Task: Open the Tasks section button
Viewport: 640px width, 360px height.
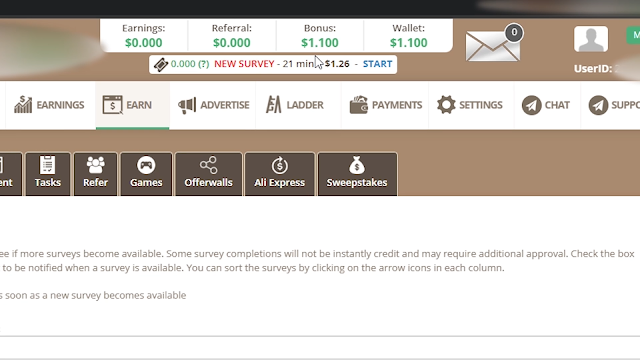Action: tap(48, 174)
